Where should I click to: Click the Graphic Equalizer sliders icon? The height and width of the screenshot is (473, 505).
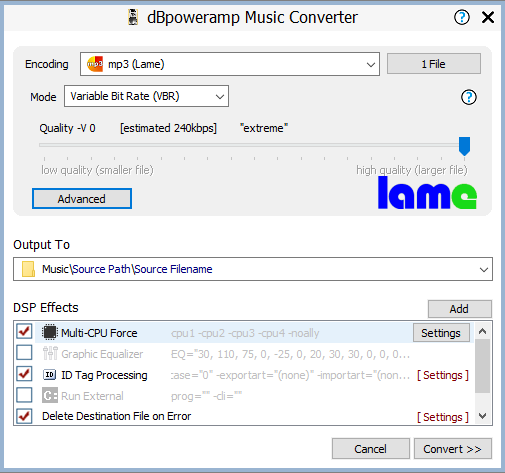(50, 353)
